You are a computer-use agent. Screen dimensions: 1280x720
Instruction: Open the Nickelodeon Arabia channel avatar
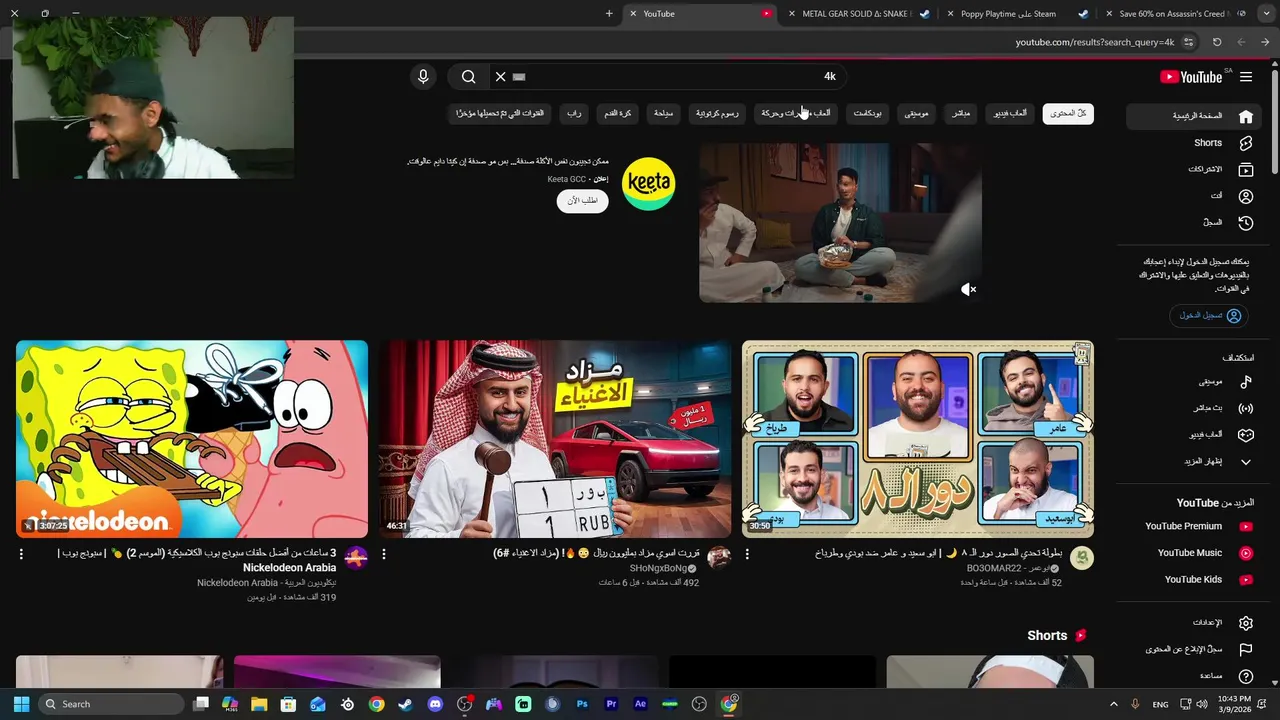(356, 558)
